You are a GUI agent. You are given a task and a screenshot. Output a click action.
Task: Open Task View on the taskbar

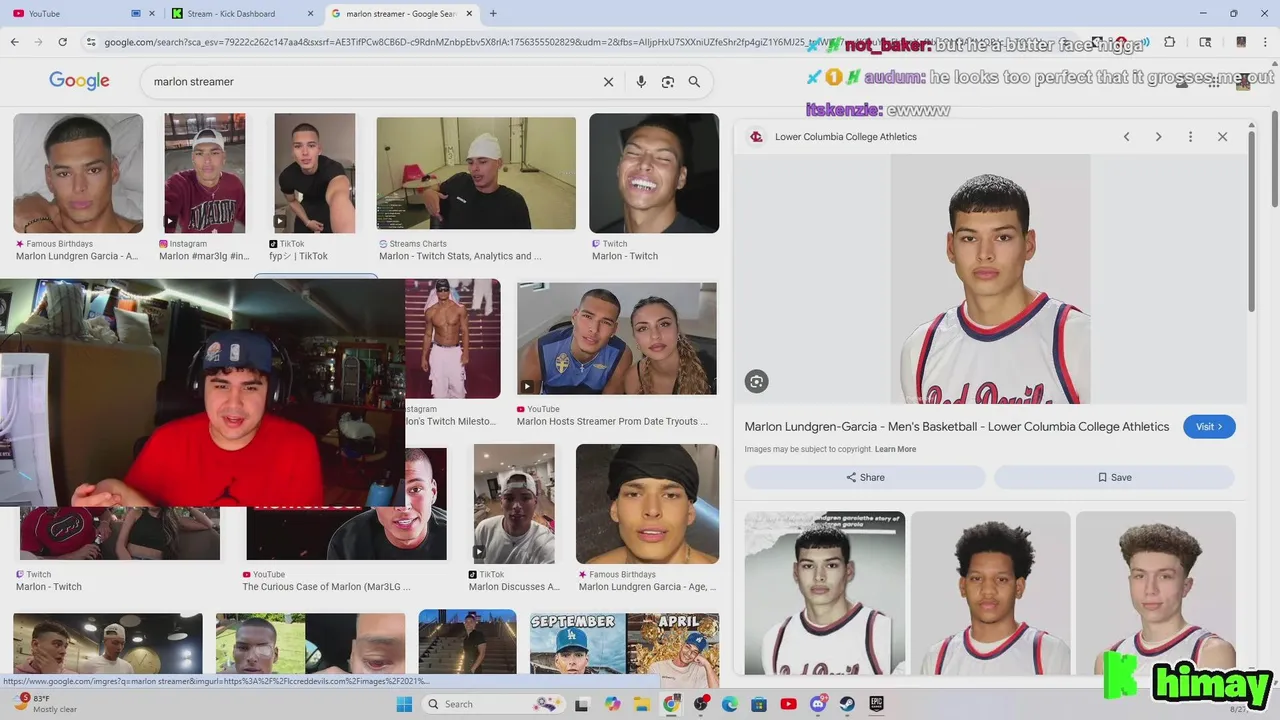[582, 704]
